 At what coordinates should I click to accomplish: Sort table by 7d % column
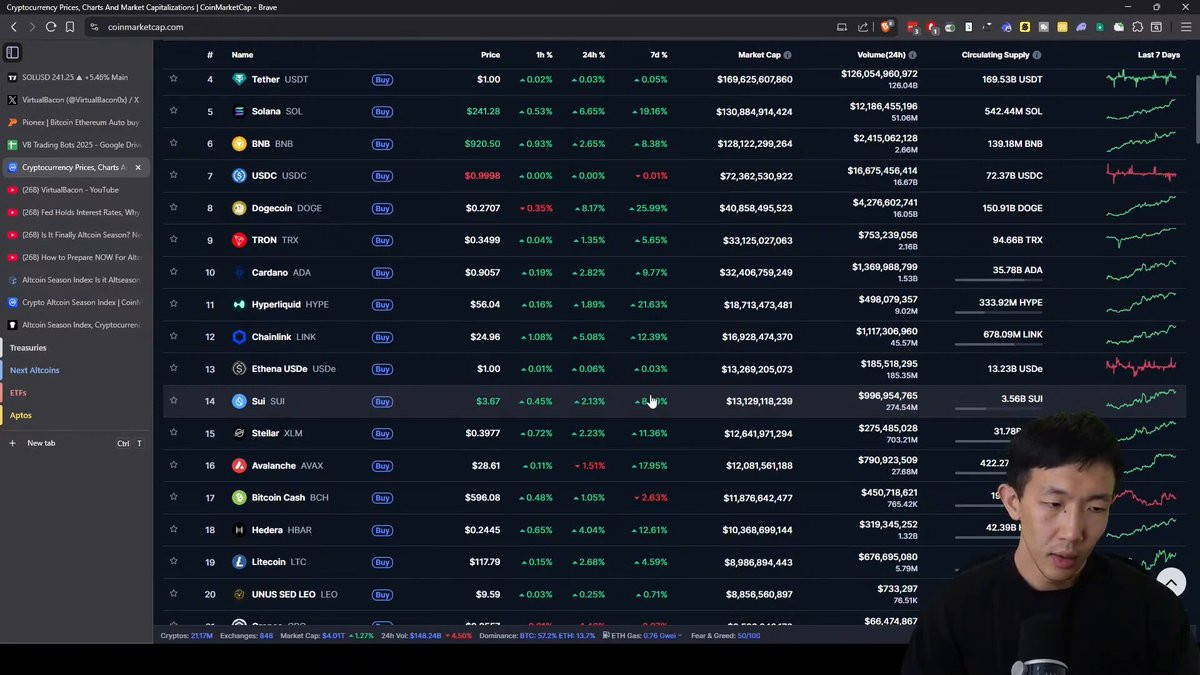658,55
